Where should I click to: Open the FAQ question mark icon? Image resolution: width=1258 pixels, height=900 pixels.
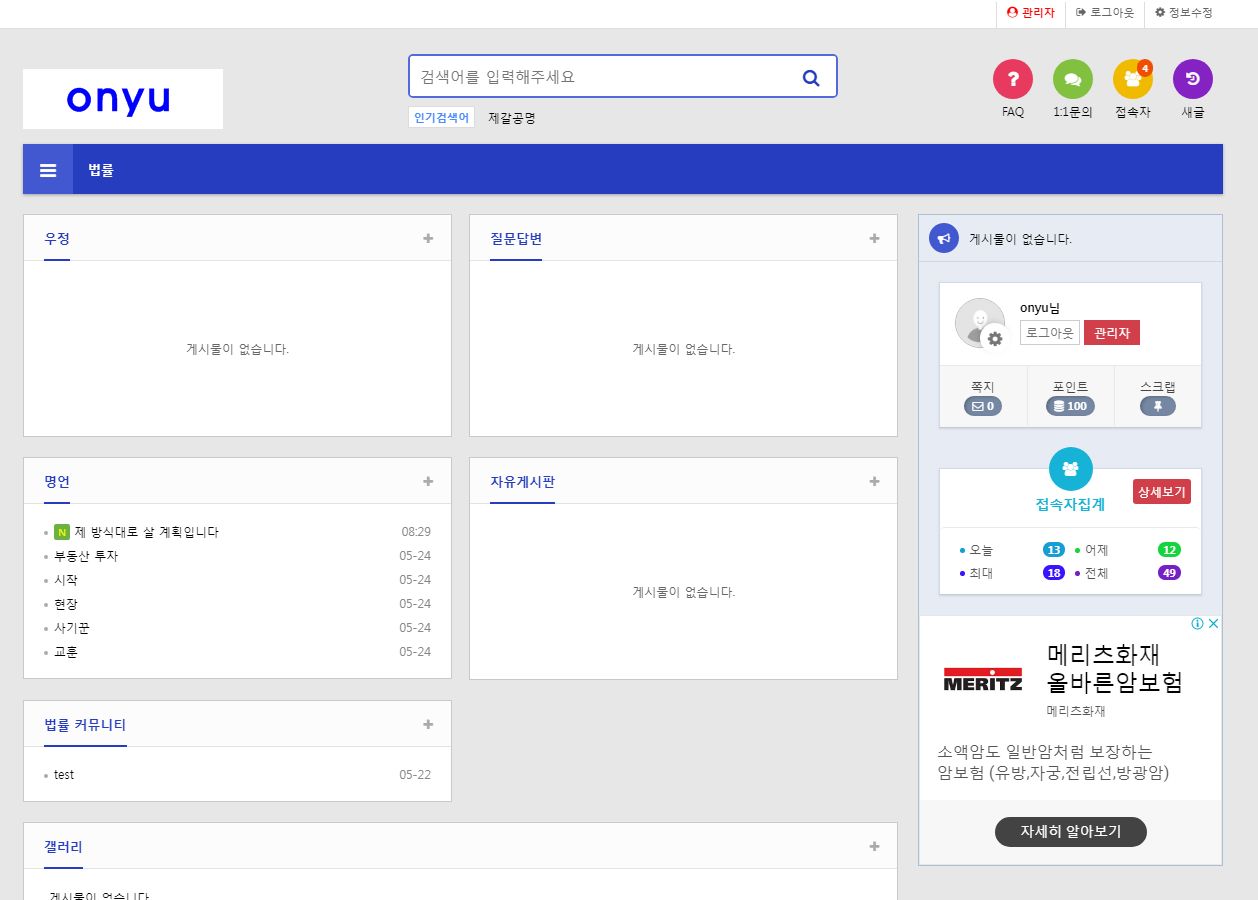point(1012,79)
